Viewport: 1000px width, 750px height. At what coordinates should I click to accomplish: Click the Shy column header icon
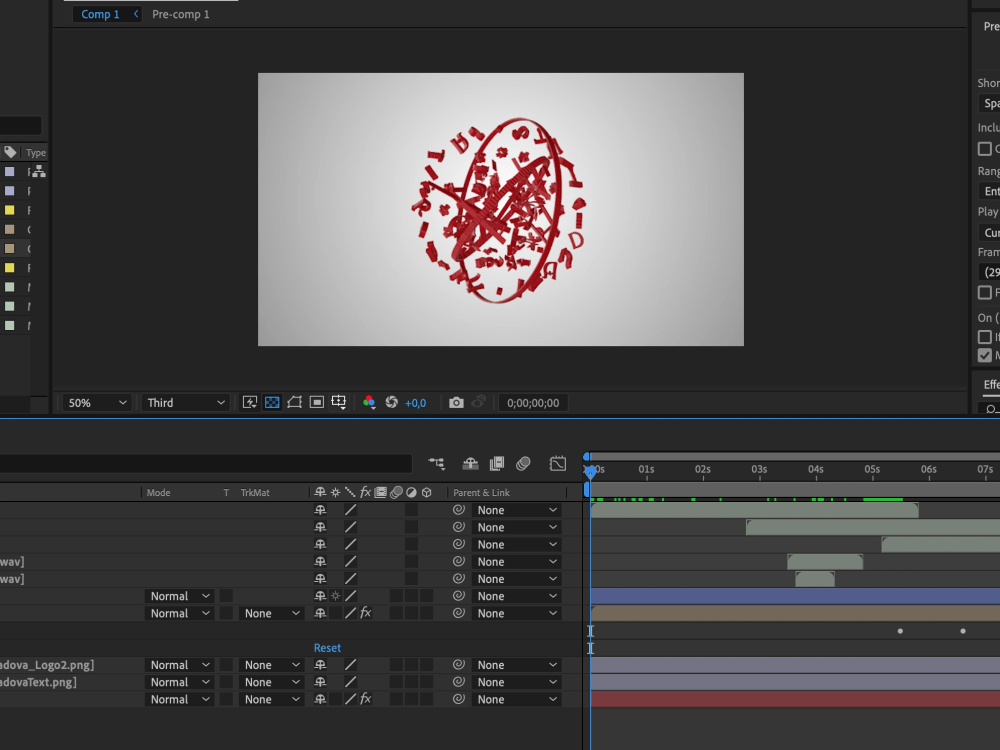tap(320, 492)
